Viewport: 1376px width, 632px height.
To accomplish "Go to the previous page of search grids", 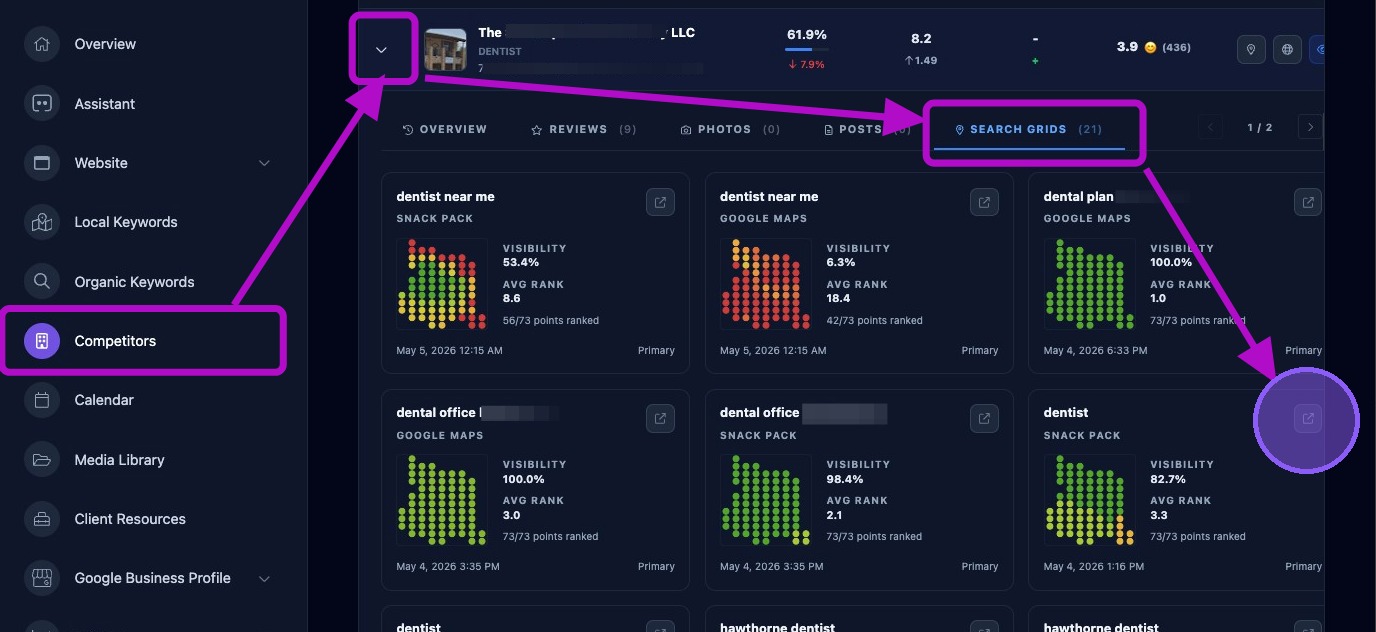I will [1210, 127].
